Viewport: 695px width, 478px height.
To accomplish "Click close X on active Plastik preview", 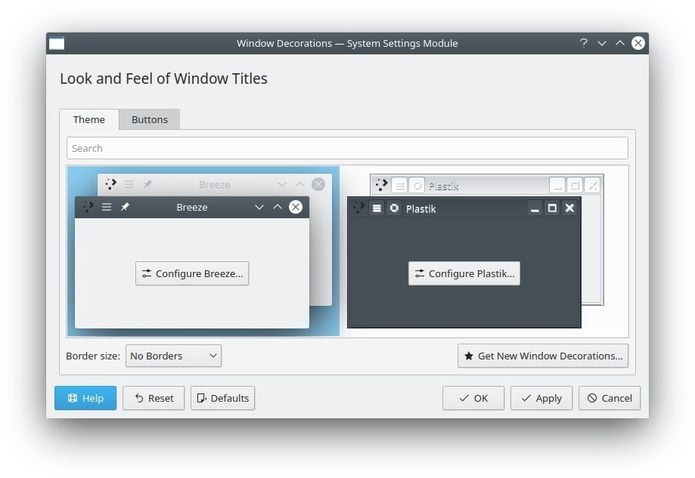I will (570, 208).
